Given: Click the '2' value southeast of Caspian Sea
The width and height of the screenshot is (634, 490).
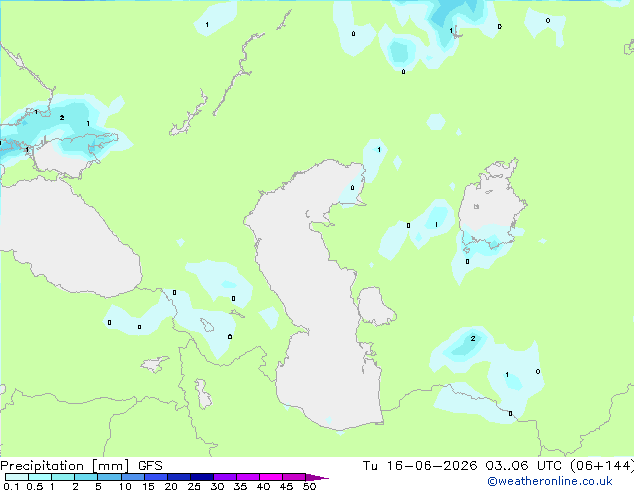Looking at the screenshot, I should [473, 339].
